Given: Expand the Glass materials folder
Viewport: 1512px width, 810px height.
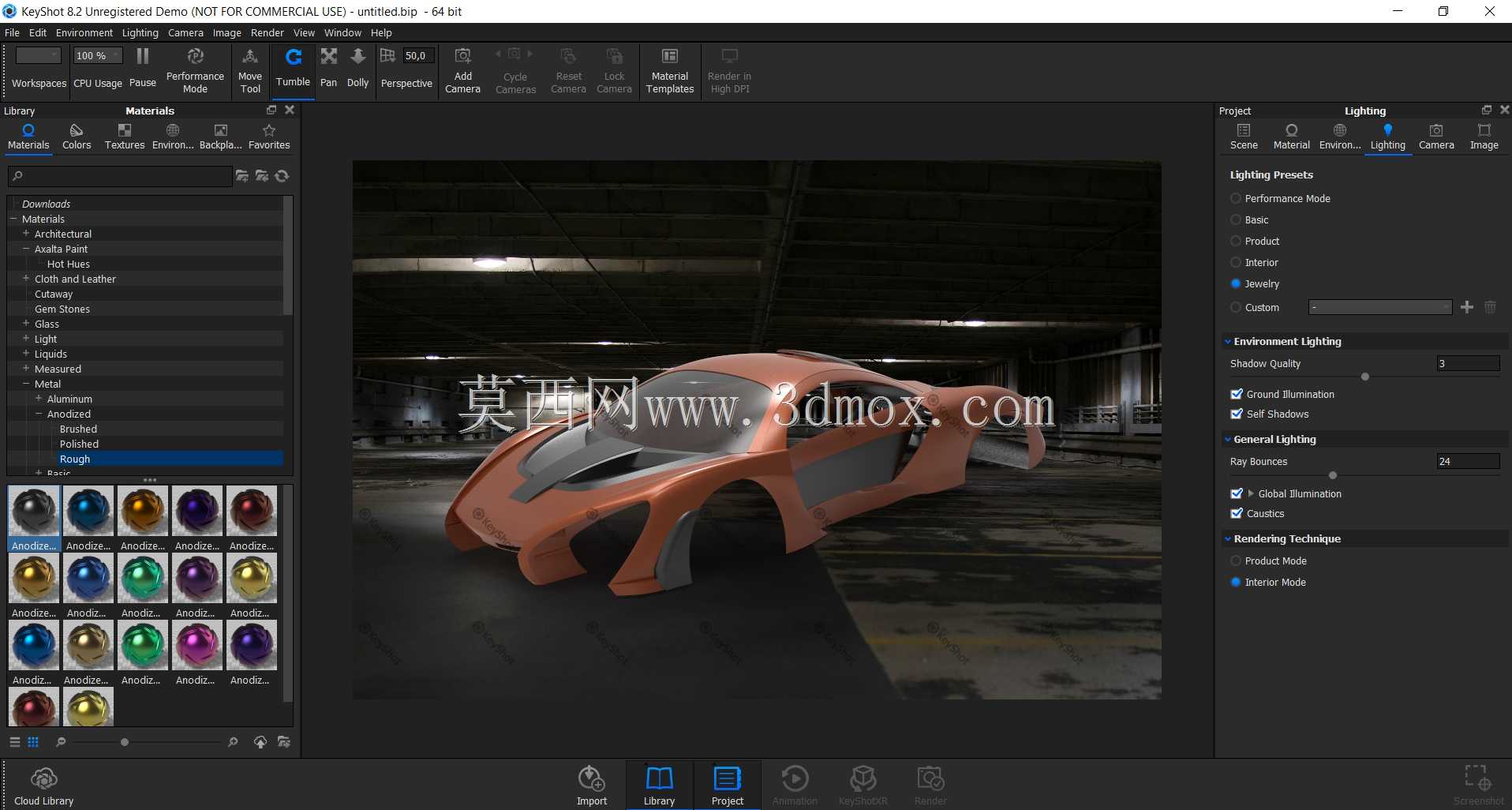Looking at the screenshot, I should [x=26, y=324].
